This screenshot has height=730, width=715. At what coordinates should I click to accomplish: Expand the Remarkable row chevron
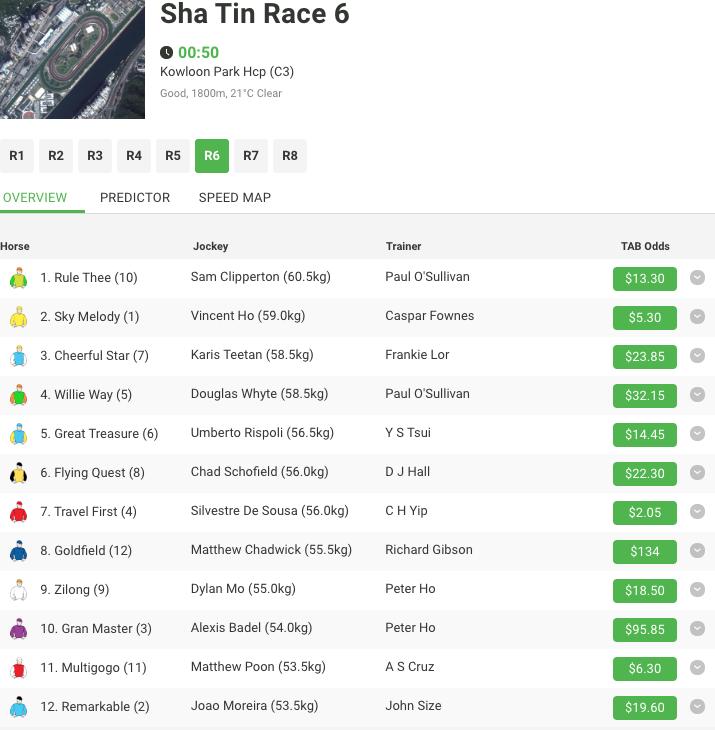pos(697,706)
